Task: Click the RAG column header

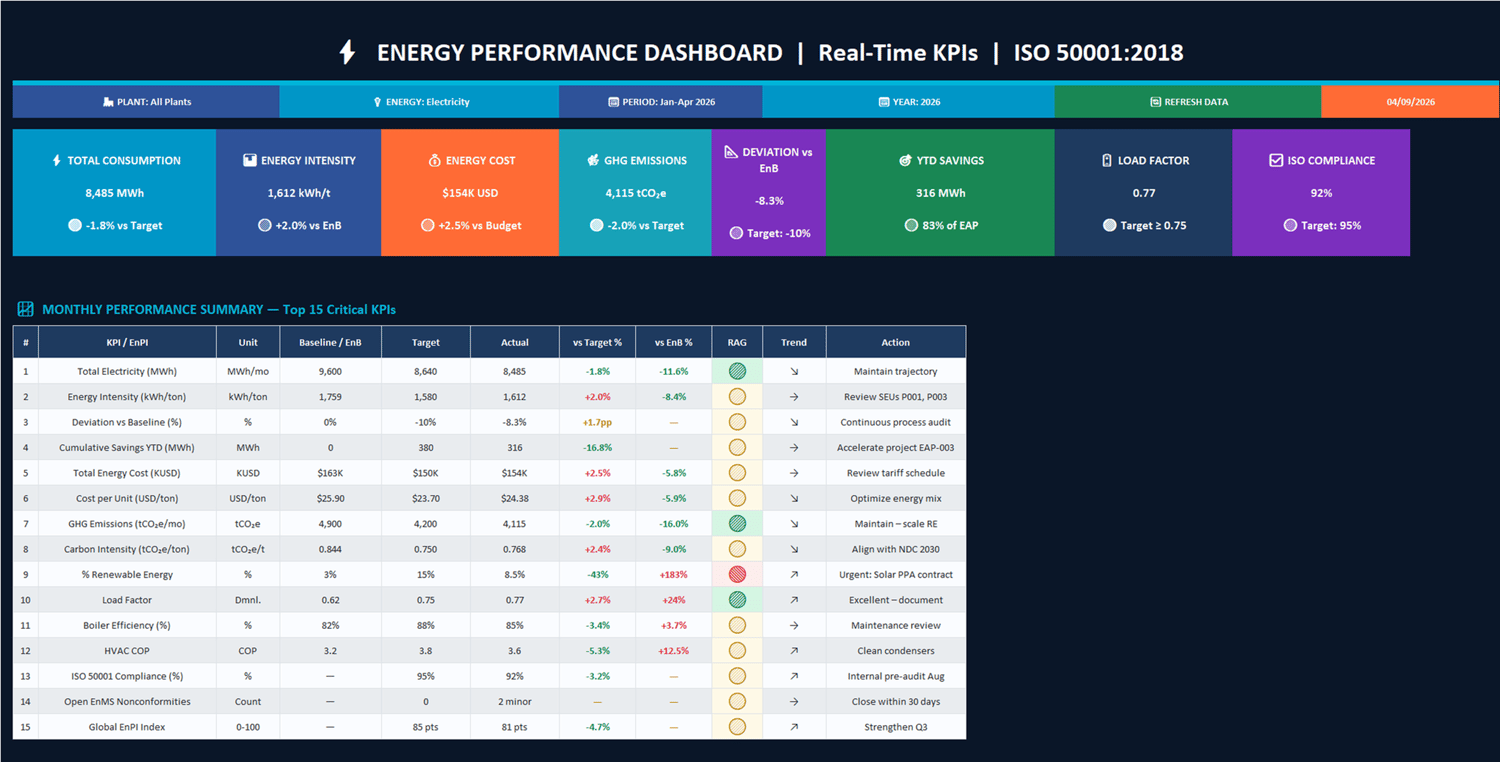Action: tap(737, 342)
